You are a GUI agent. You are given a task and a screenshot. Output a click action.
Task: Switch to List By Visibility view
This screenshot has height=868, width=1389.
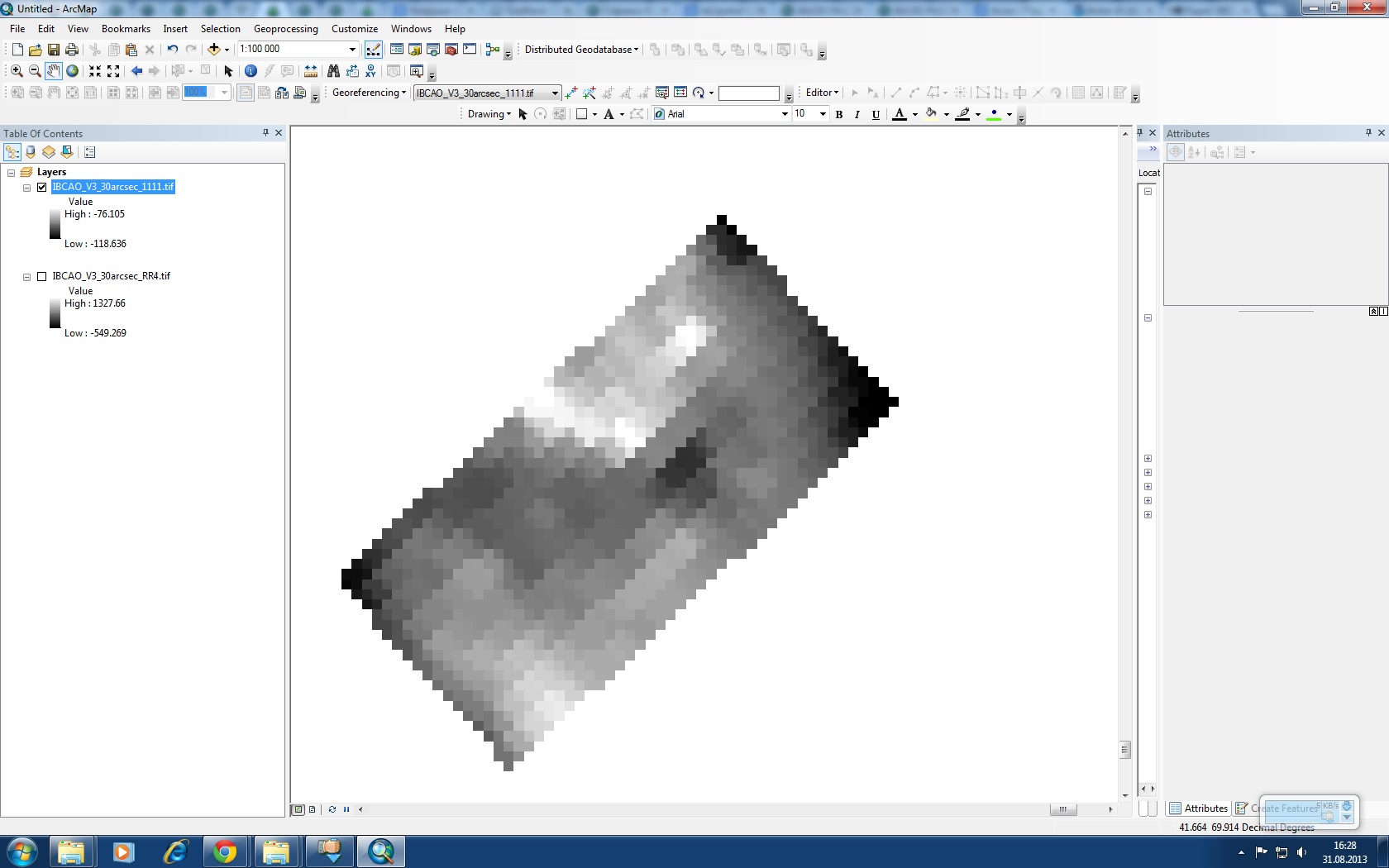click(x=49, y=152)
